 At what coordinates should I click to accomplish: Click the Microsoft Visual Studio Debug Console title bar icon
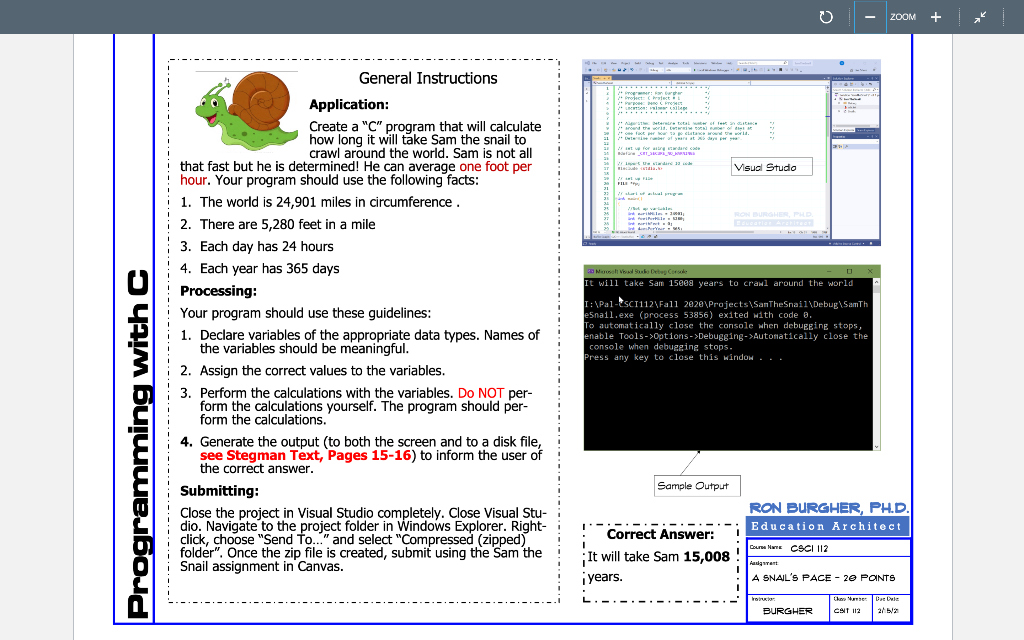[589, 269]
